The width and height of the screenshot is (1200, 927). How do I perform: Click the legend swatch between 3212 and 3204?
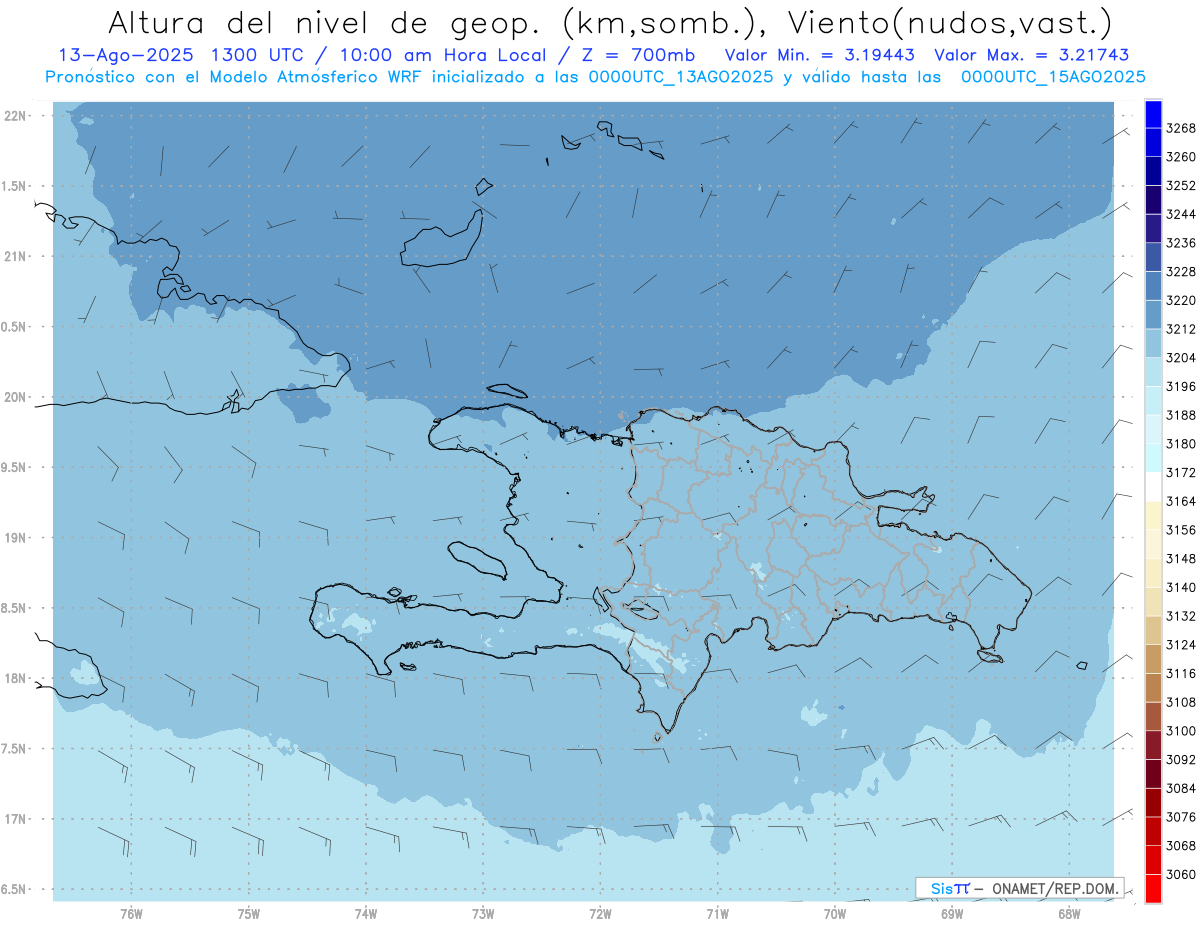point(1153,343)
